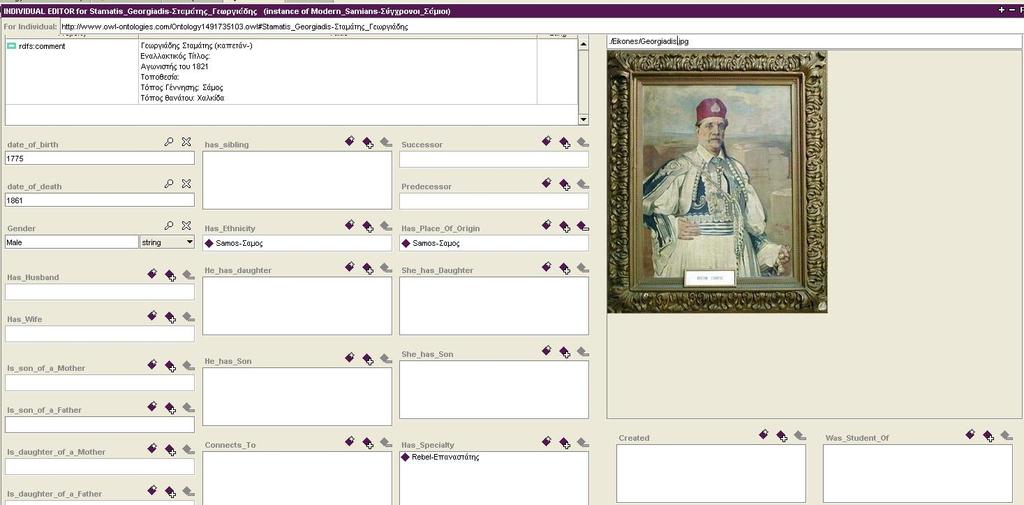Click the Predecessor value field
Screen dimensions: 1024x505
(494, 201)
